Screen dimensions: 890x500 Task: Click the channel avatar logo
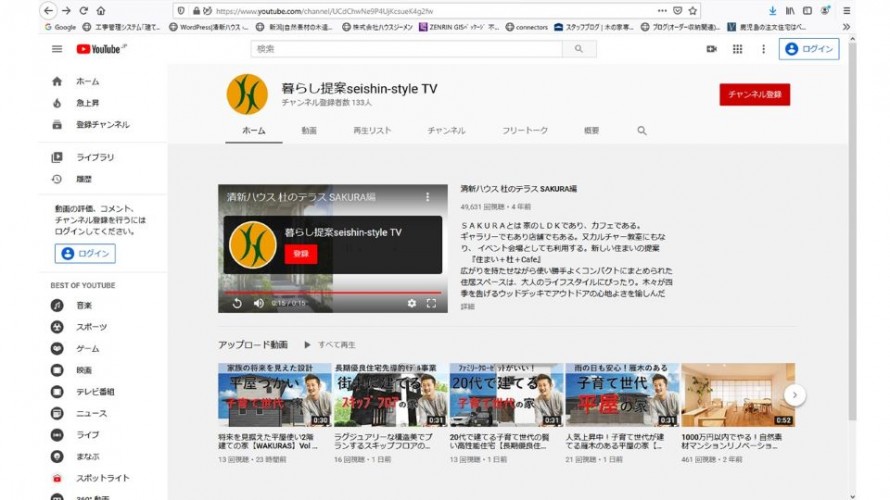point(247,94)
